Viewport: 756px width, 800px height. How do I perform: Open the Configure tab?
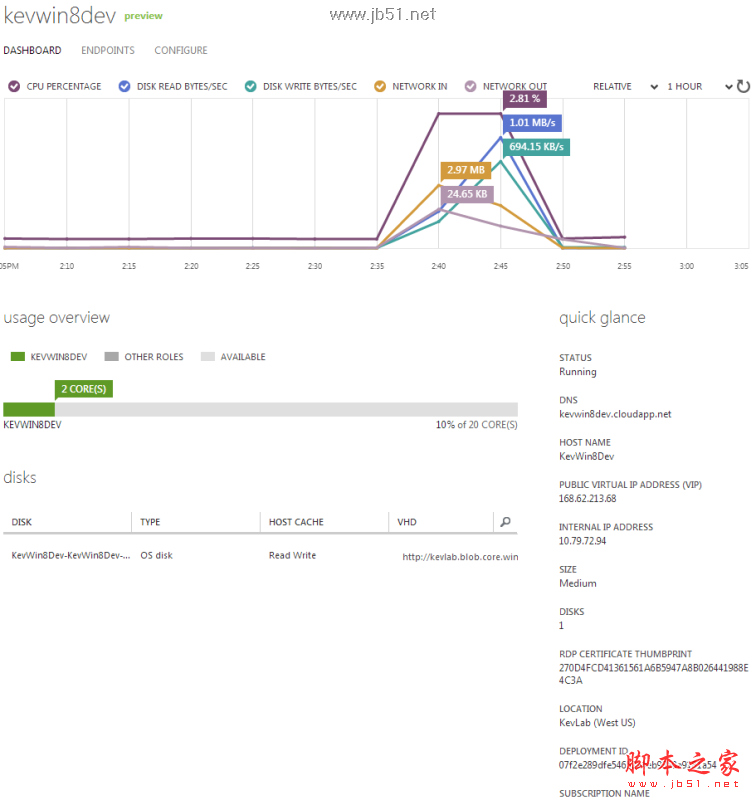(181, 50)
